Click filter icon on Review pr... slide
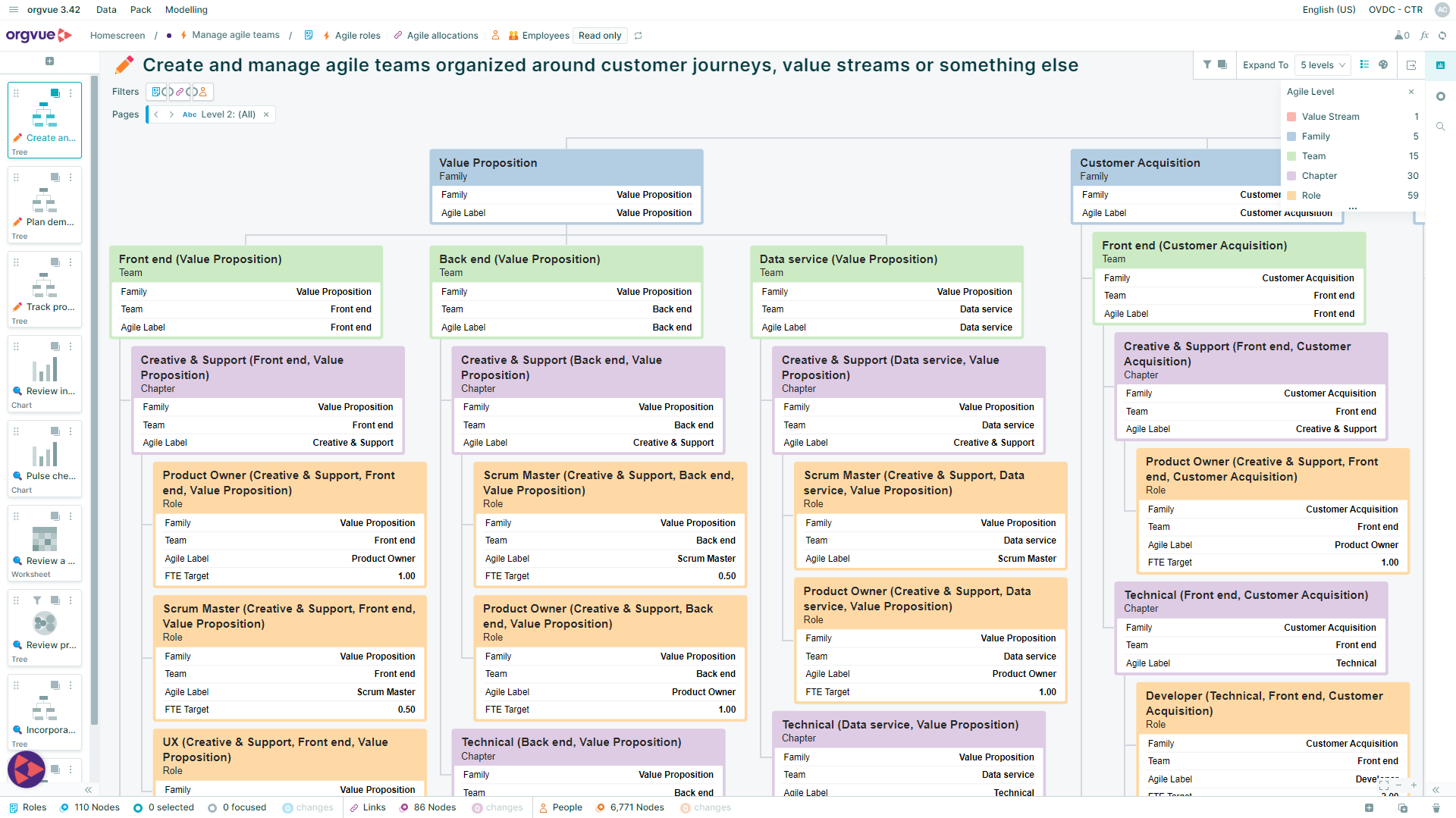The image size is (1456, 818). [x=37, y=600]
